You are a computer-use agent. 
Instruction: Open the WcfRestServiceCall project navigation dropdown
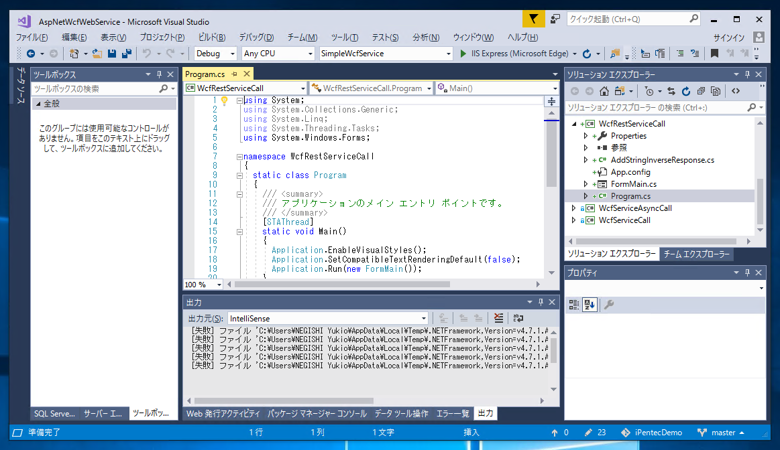(x=302, y=89)
